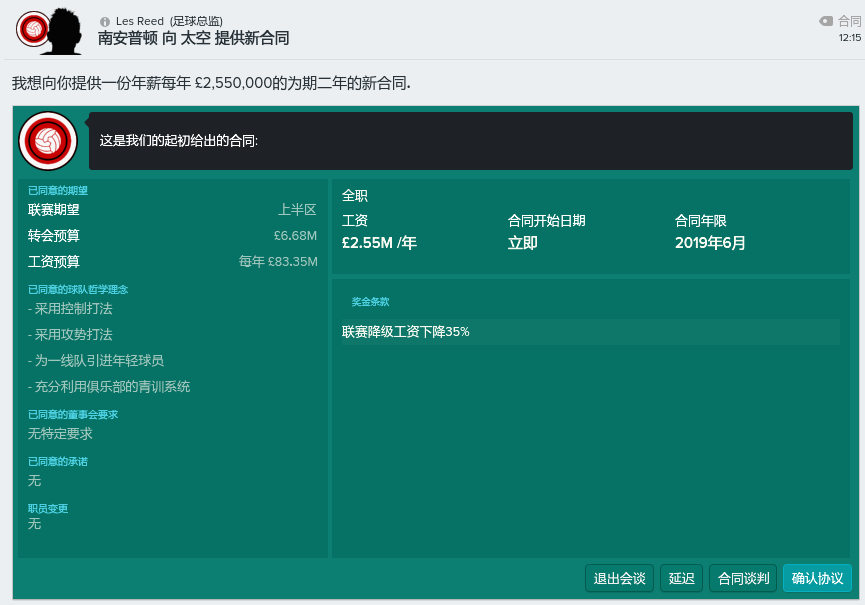This screenshot has width=865, height=605.
Task: Click the message title 南安普顿 向 太空 提供新合同
Action: point(194,38)
